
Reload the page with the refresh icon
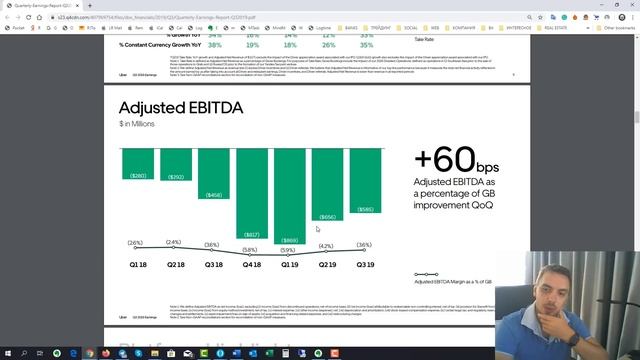click(x=29, y=18)
